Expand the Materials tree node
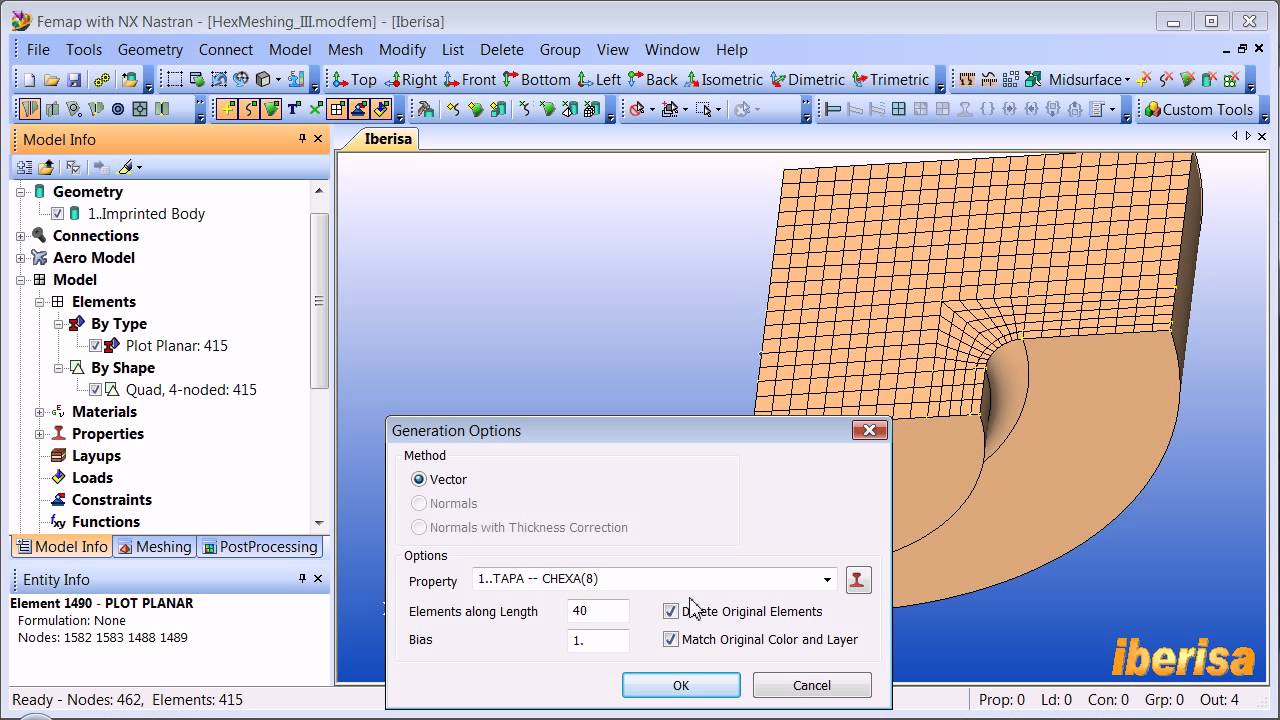 [40, 412]
